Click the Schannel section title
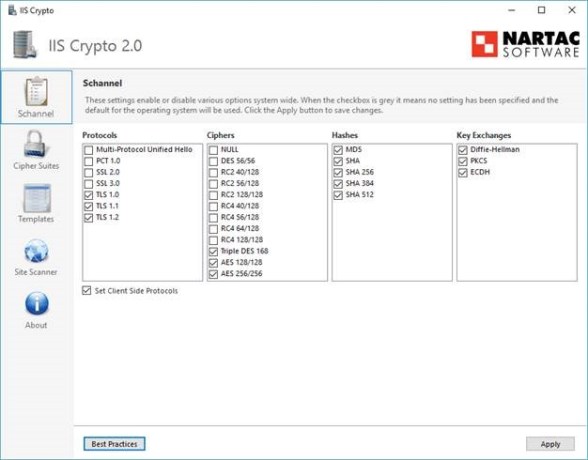The image size is (588, 460). click(102, 83)
